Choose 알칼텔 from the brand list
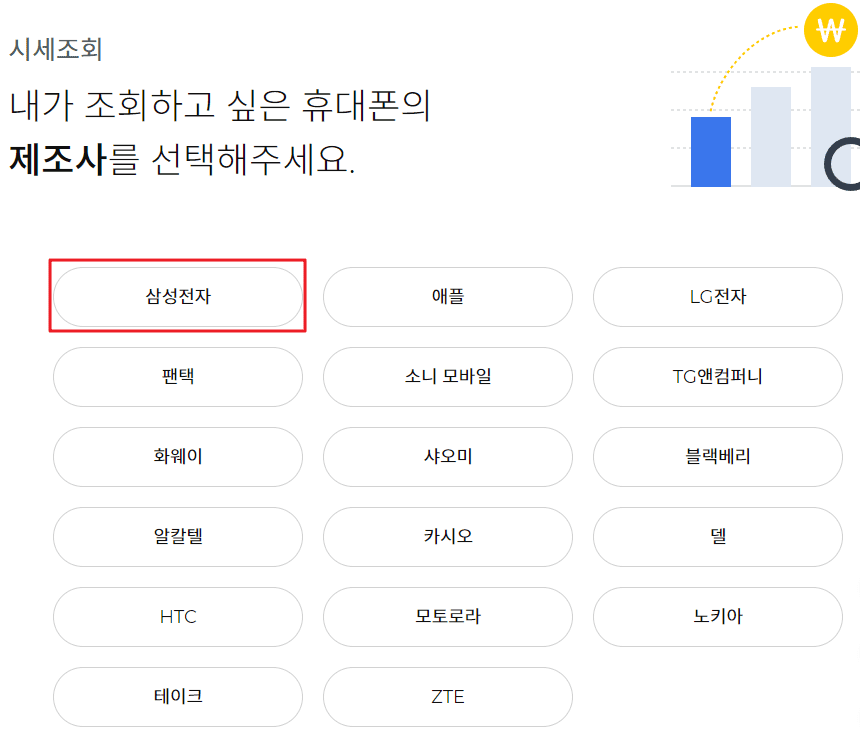The image size is (860, 742). click(x=177, y=537)
